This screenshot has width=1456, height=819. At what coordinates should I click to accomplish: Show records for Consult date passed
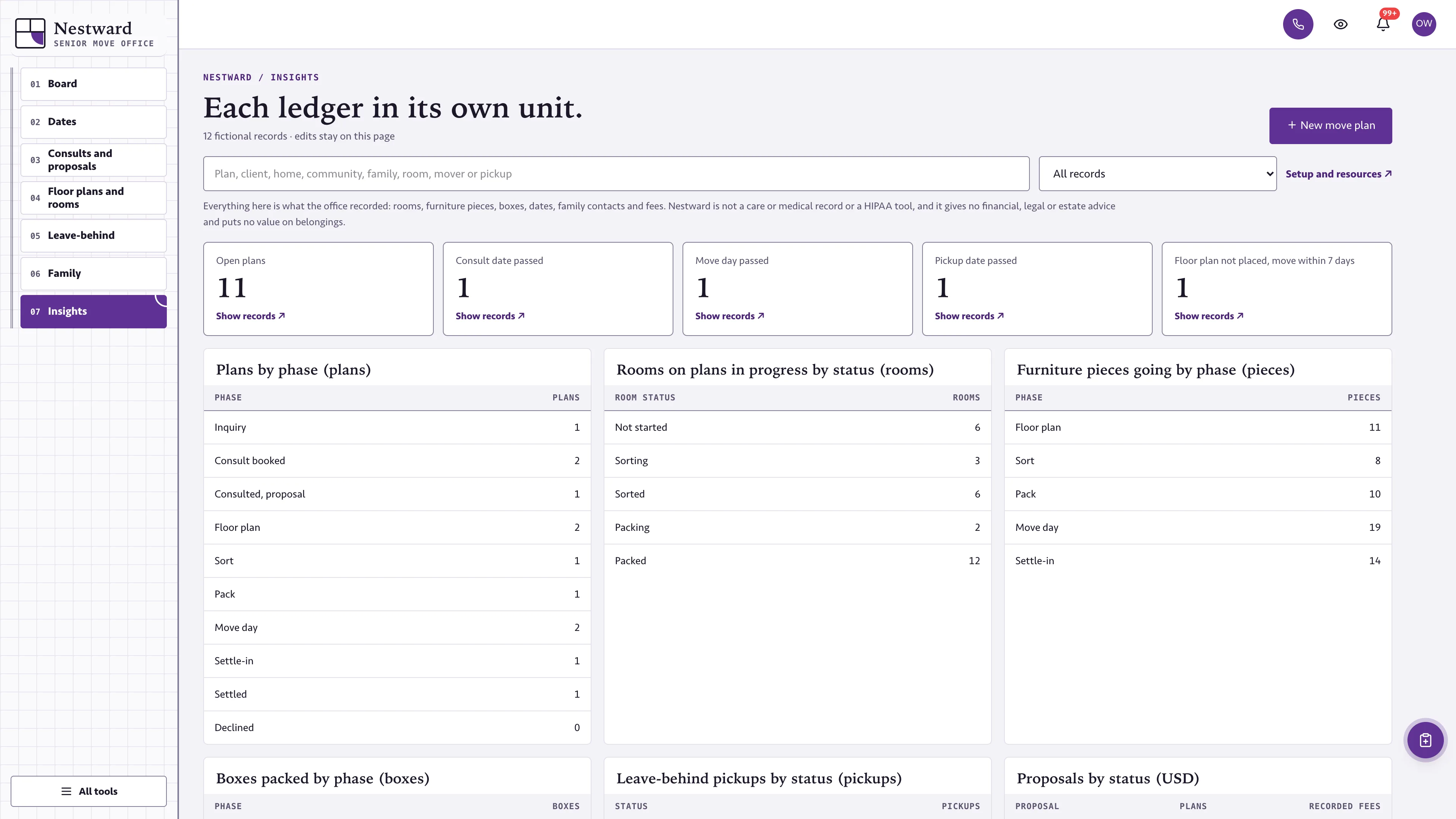pos(490,316)
